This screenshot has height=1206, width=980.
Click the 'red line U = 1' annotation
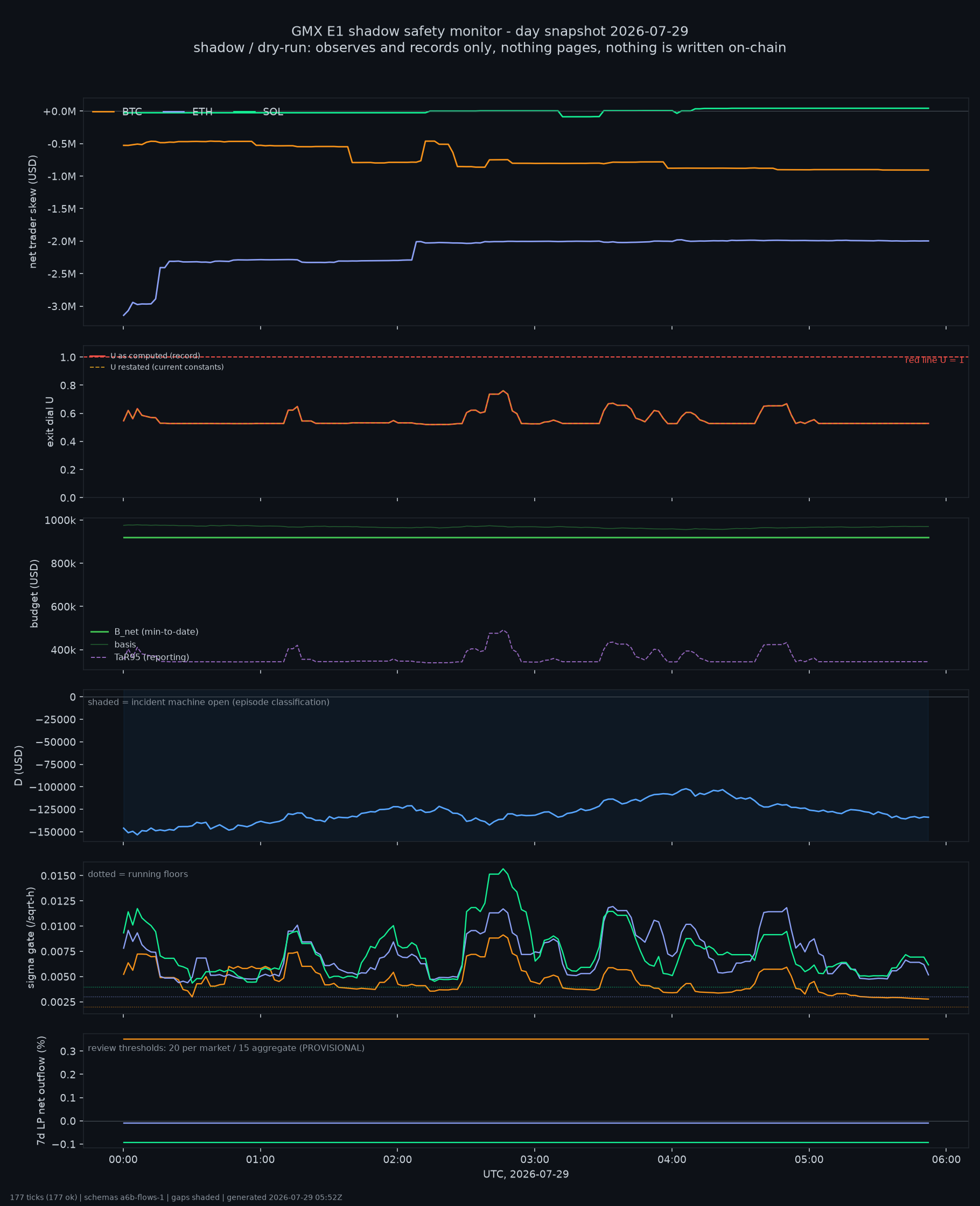[x=934, y=360]
